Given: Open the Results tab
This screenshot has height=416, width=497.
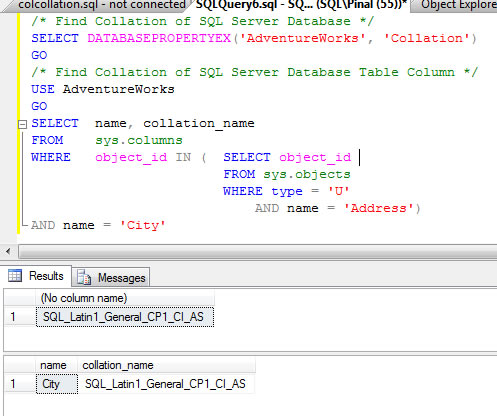Looking at the screenshot, I should (36, 276).
